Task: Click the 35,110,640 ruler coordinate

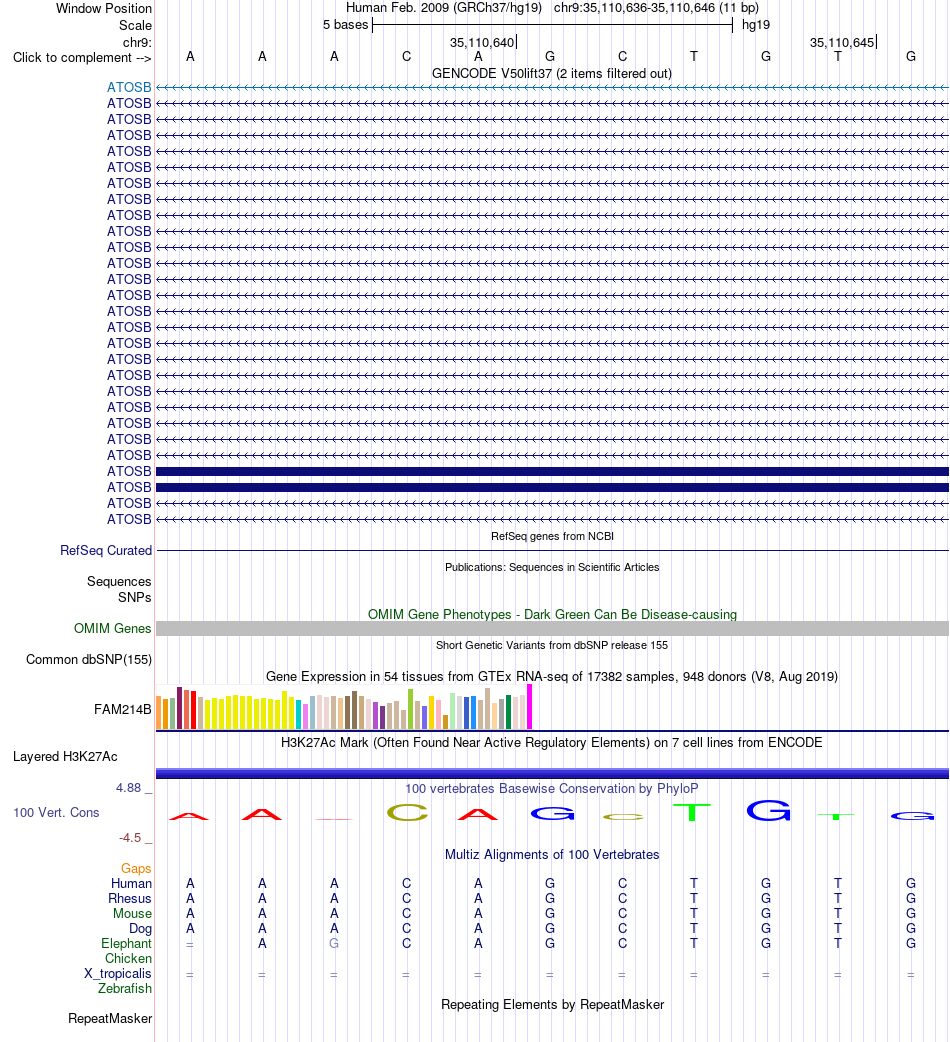Action: 482,43
